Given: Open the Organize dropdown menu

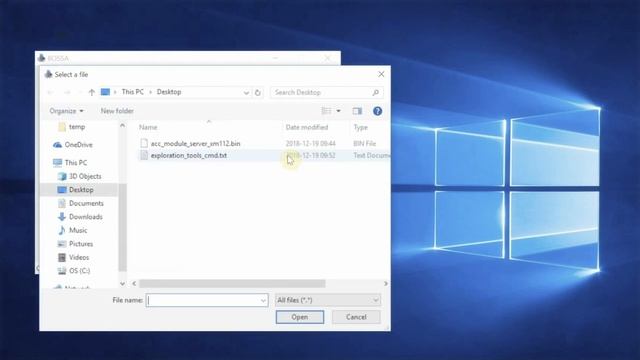Looking at the screenshot, I should click(66, 111).
